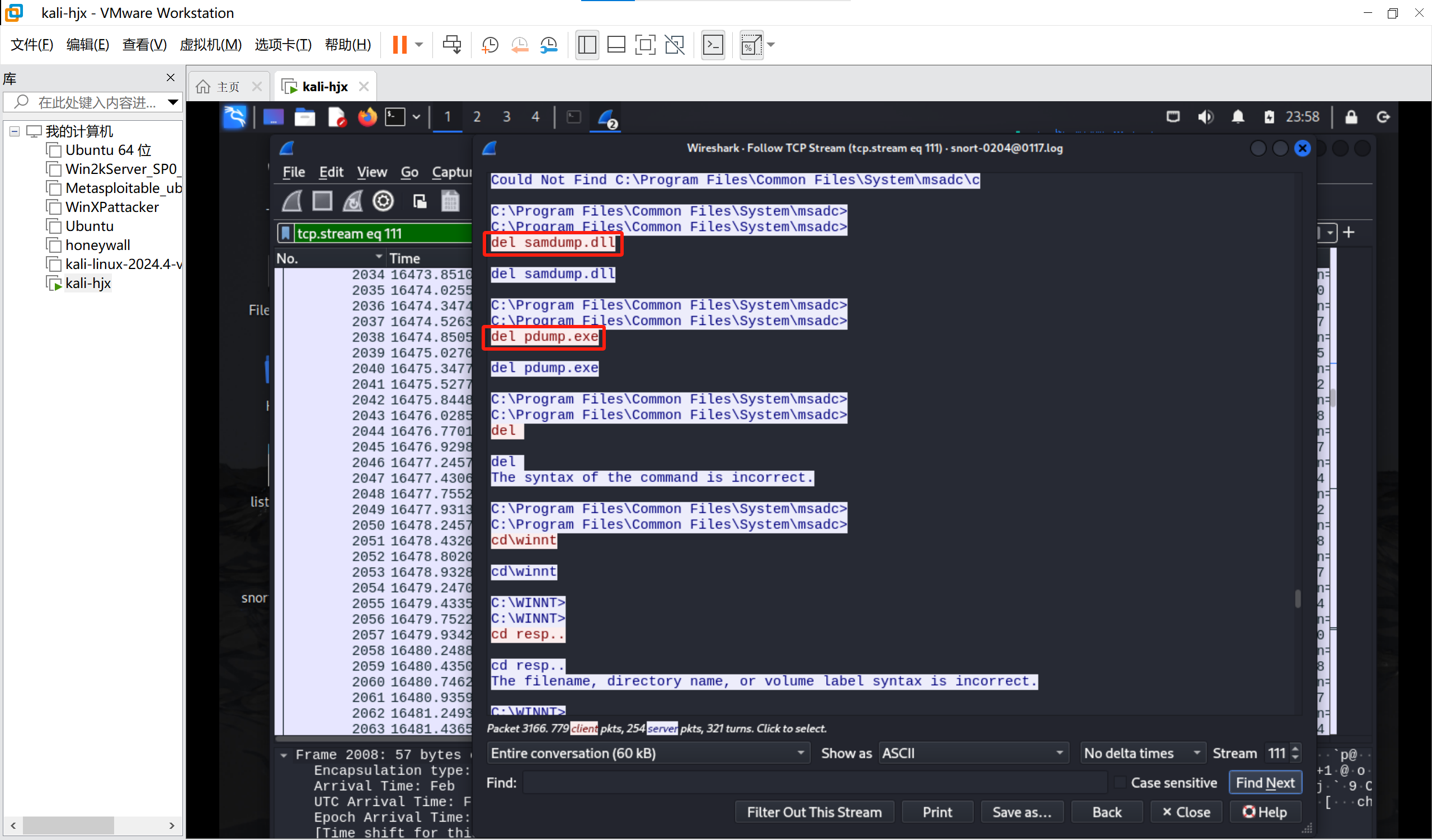
Task: Restart the current Wireshark capture
Action: (353, 201)
